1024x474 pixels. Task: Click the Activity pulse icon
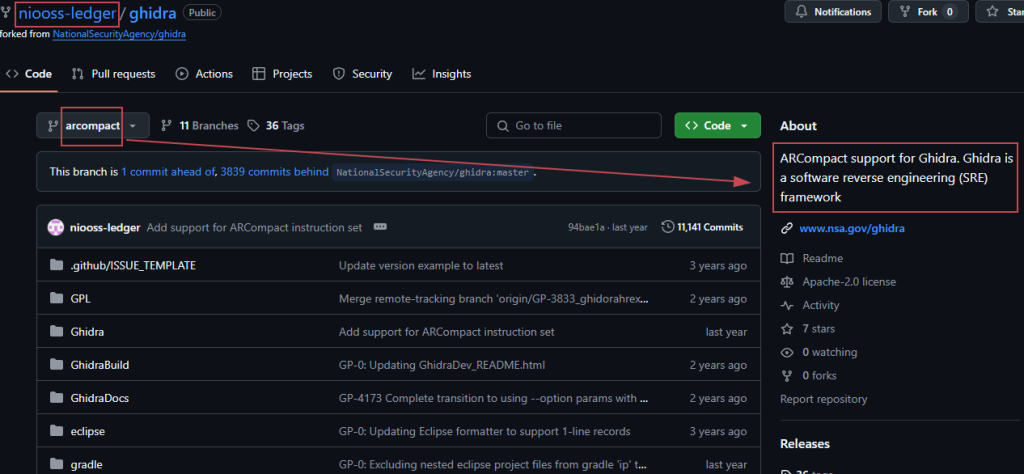click(x=787, y=305)
